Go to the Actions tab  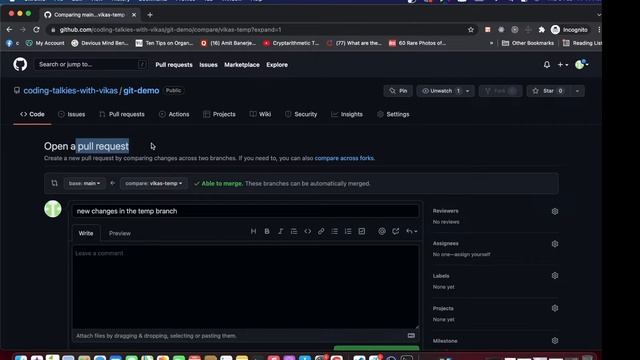pyautogui.click(x=174, y=114)
